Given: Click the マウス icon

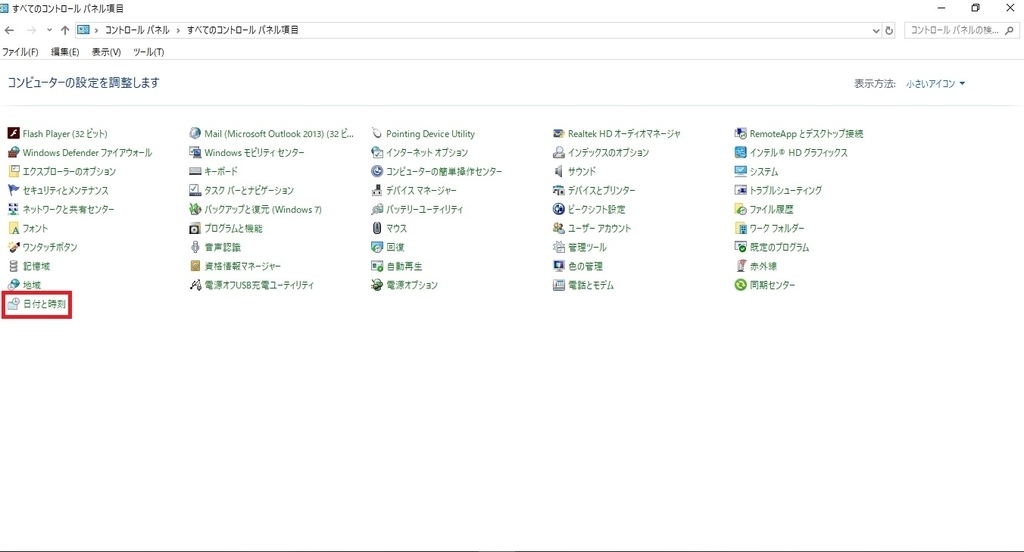Looking at the screenshot, I should pyautogui.click(x=377, y=228).
